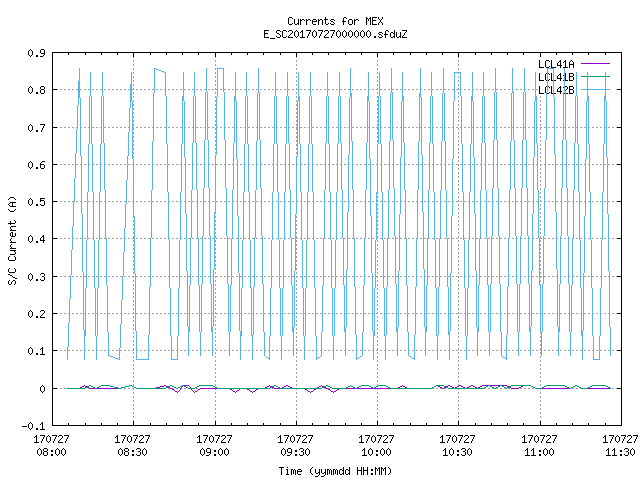Image resolution: width=640 pixels, height=480 pixels.
Task: Click the 0.2 y-axis tick value
Action: [x=36, y=314]
